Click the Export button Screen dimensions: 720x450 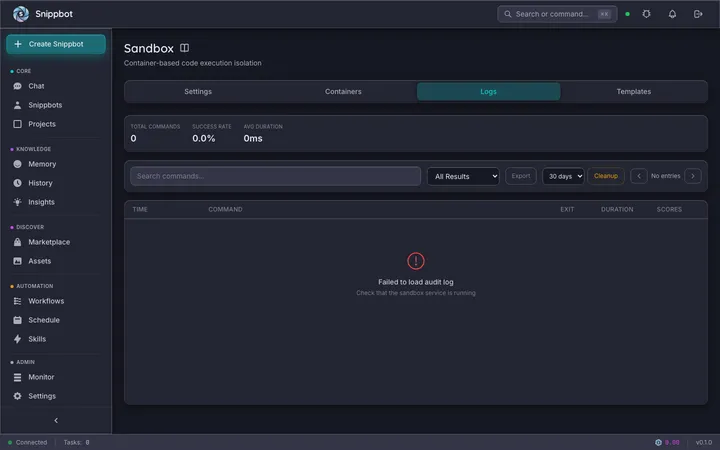[x=521, y=176]
